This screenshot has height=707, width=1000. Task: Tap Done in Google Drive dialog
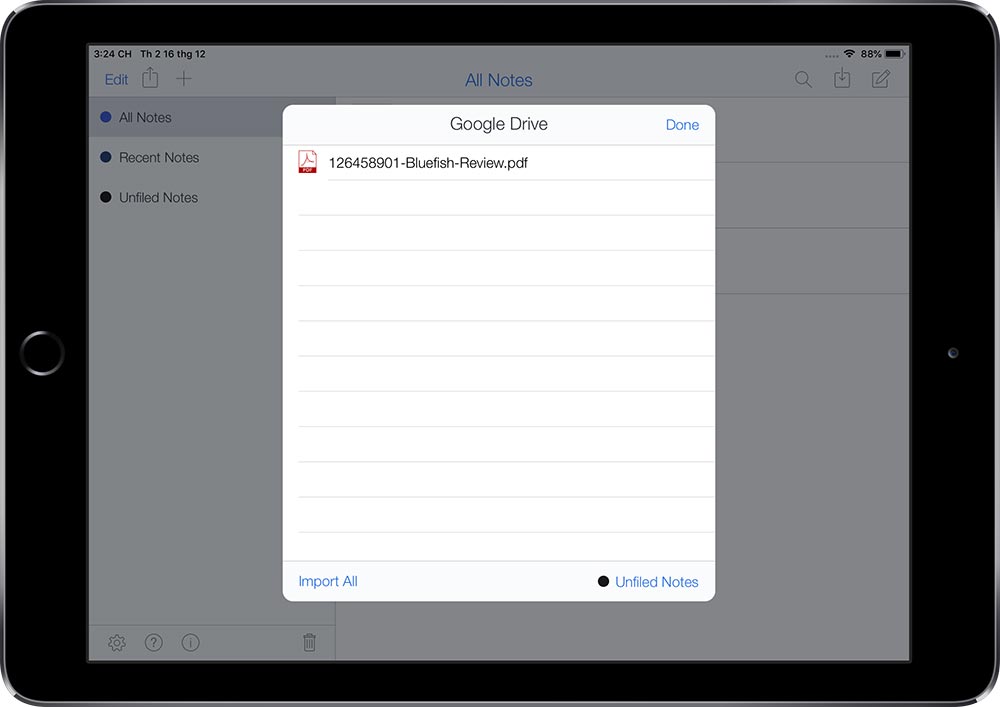(x=682, y=125)
